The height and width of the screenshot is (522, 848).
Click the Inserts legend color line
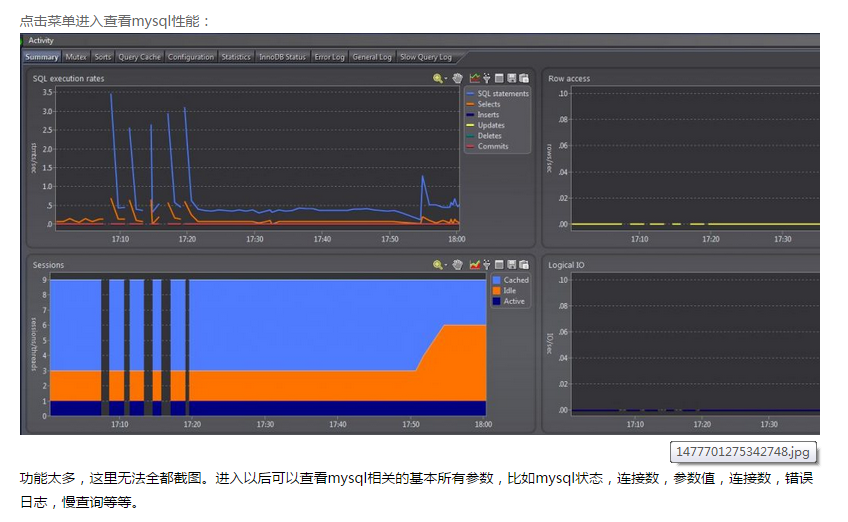click(470, 115)
